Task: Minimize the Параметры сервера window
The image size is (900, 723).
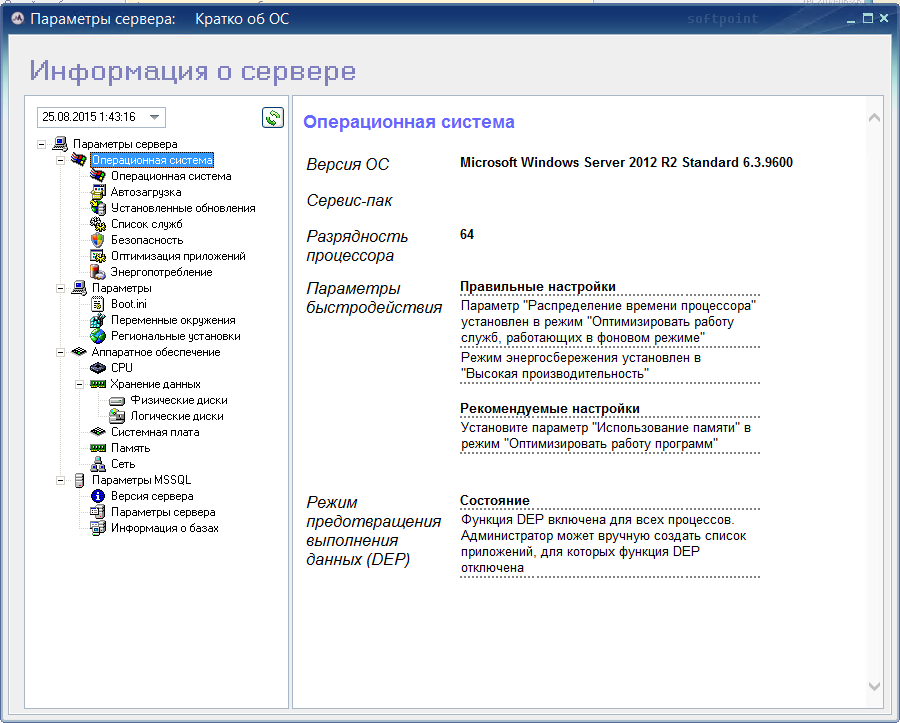Action: (x=851, y=20)
